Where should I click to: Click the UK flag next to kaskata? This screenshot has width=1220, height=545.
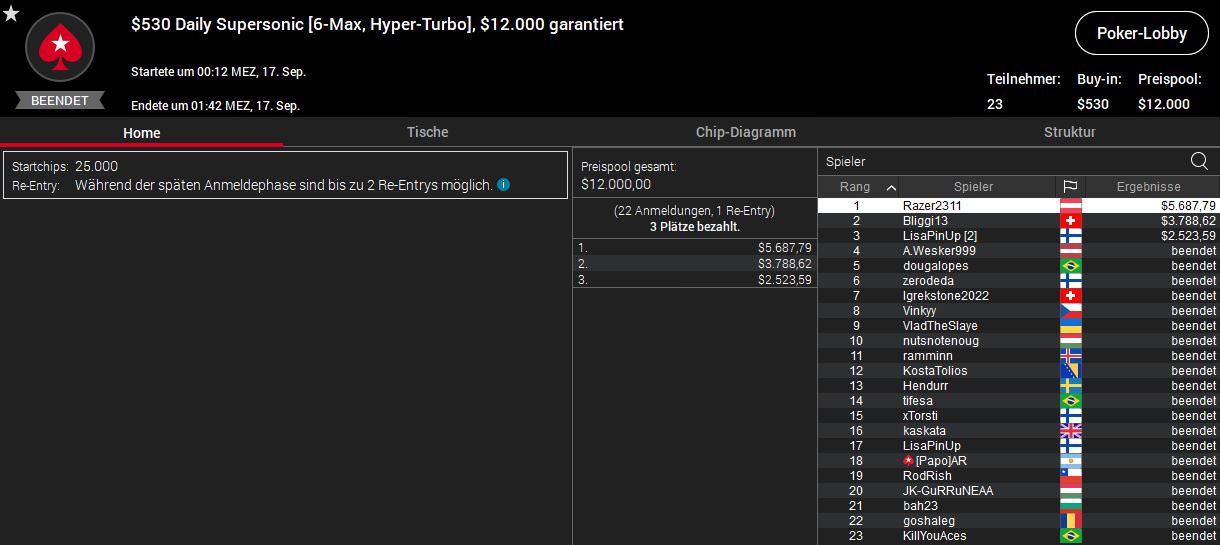coord(1070,431)
